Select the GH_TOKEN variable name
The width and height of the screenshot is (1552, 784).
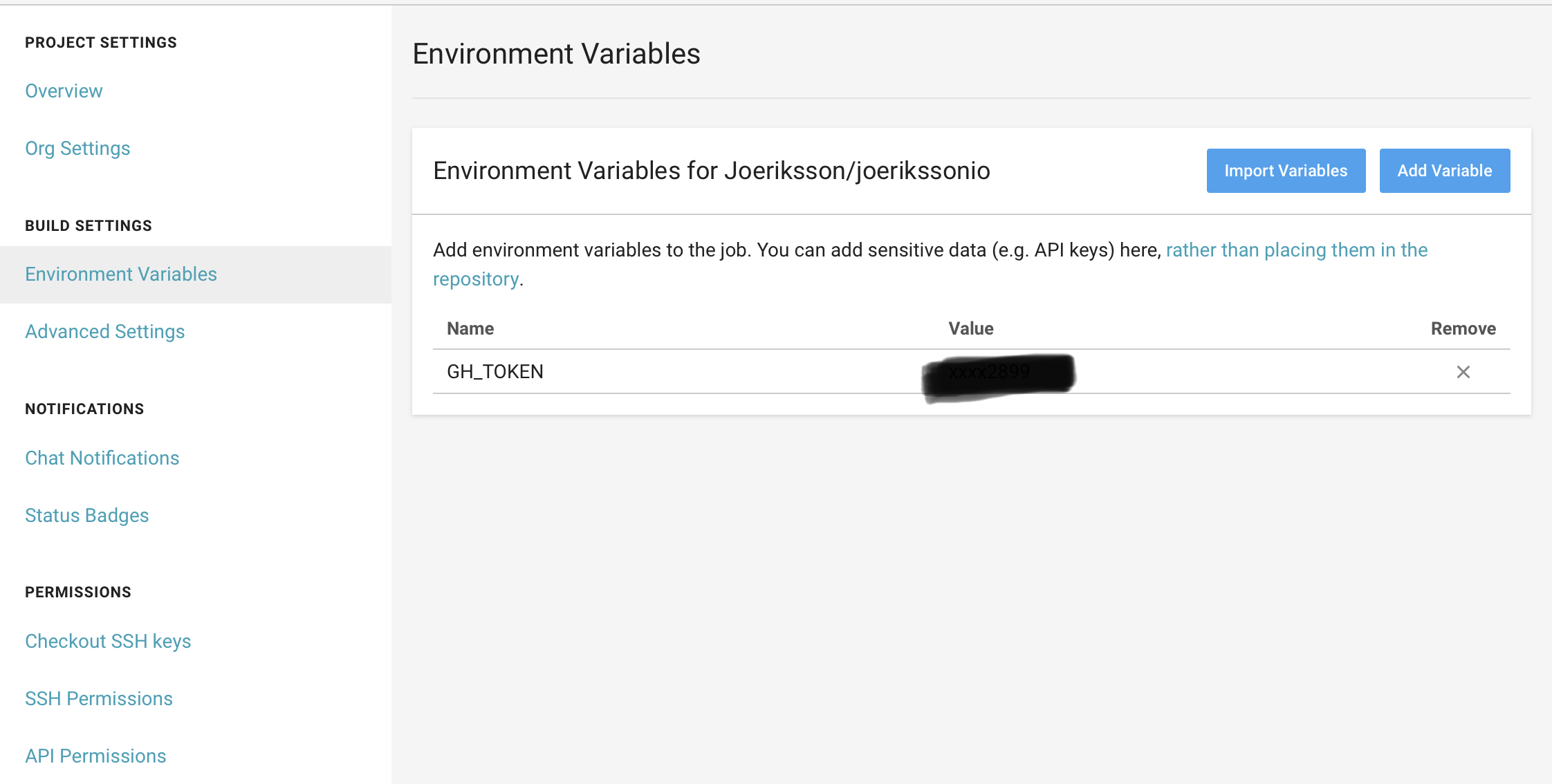[495, 371]
